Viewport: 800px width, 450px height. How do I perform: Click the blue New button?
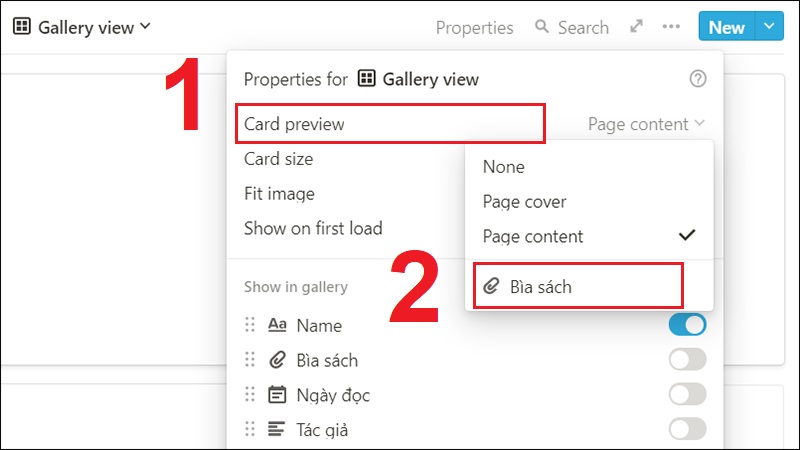click(x=726, y=27)
